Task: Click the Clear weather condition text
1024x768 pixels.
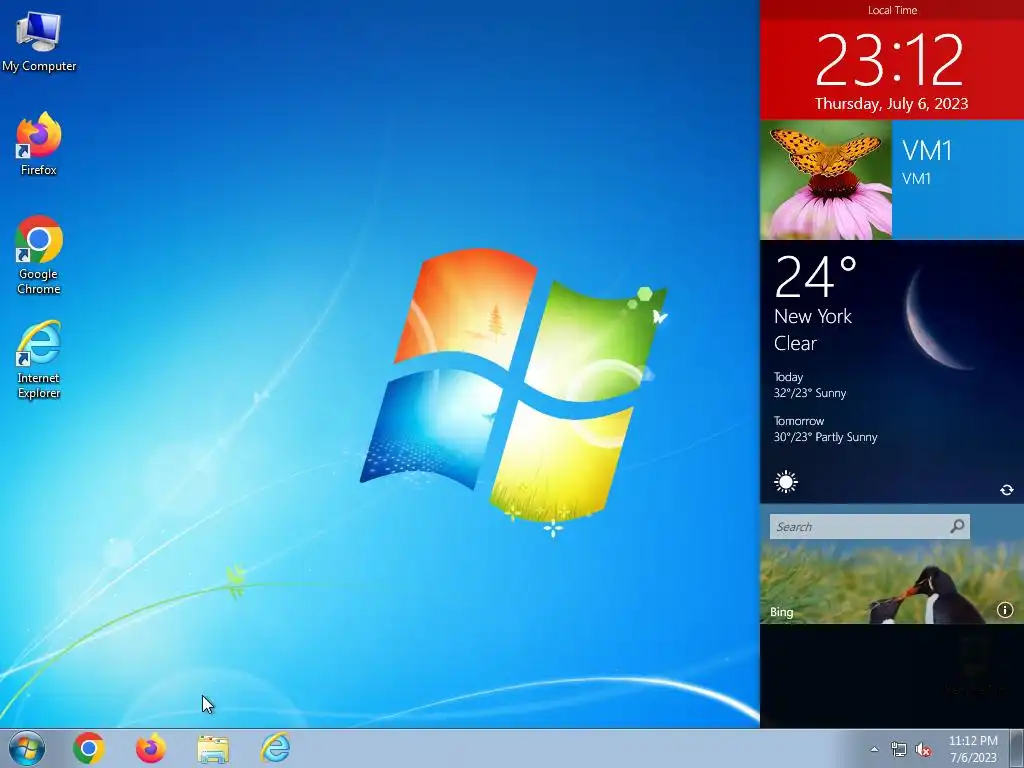Action: point(795,344)
